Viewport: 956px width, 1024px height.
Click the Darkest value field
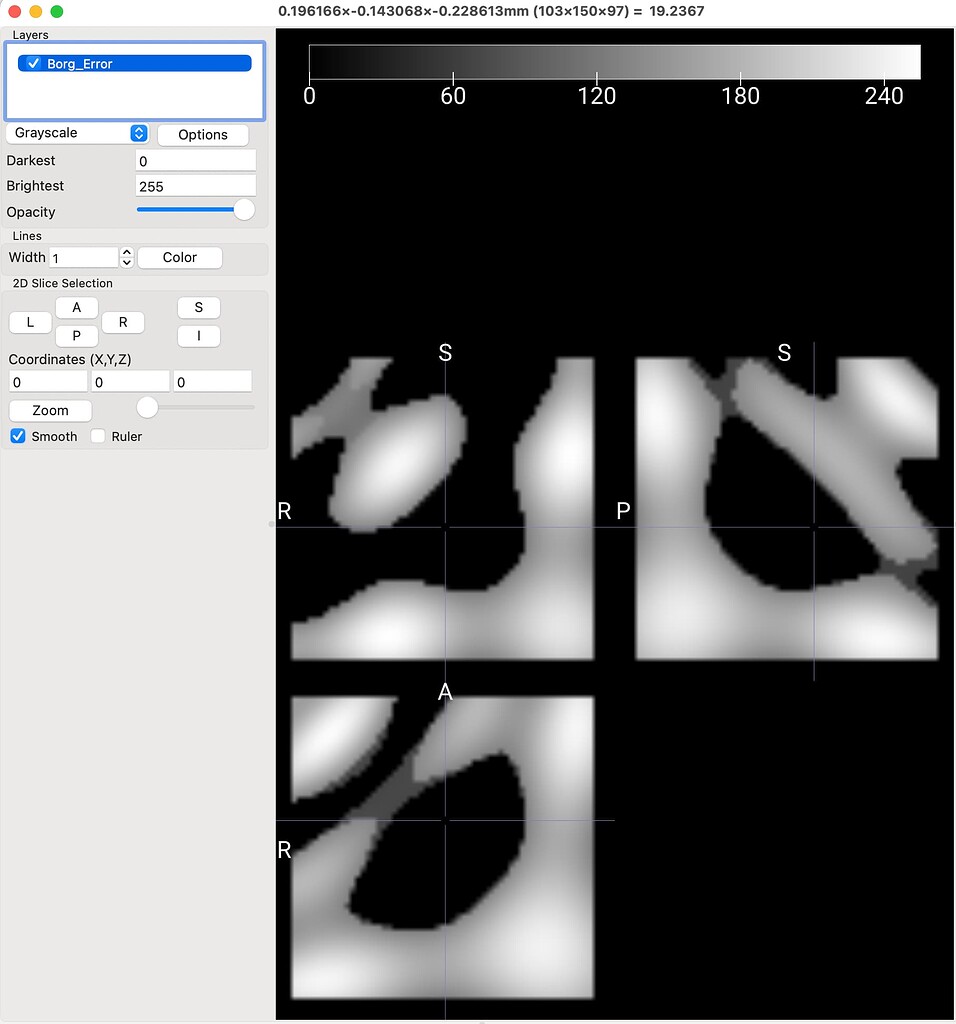pyautogui.click(x=195, y=160)
